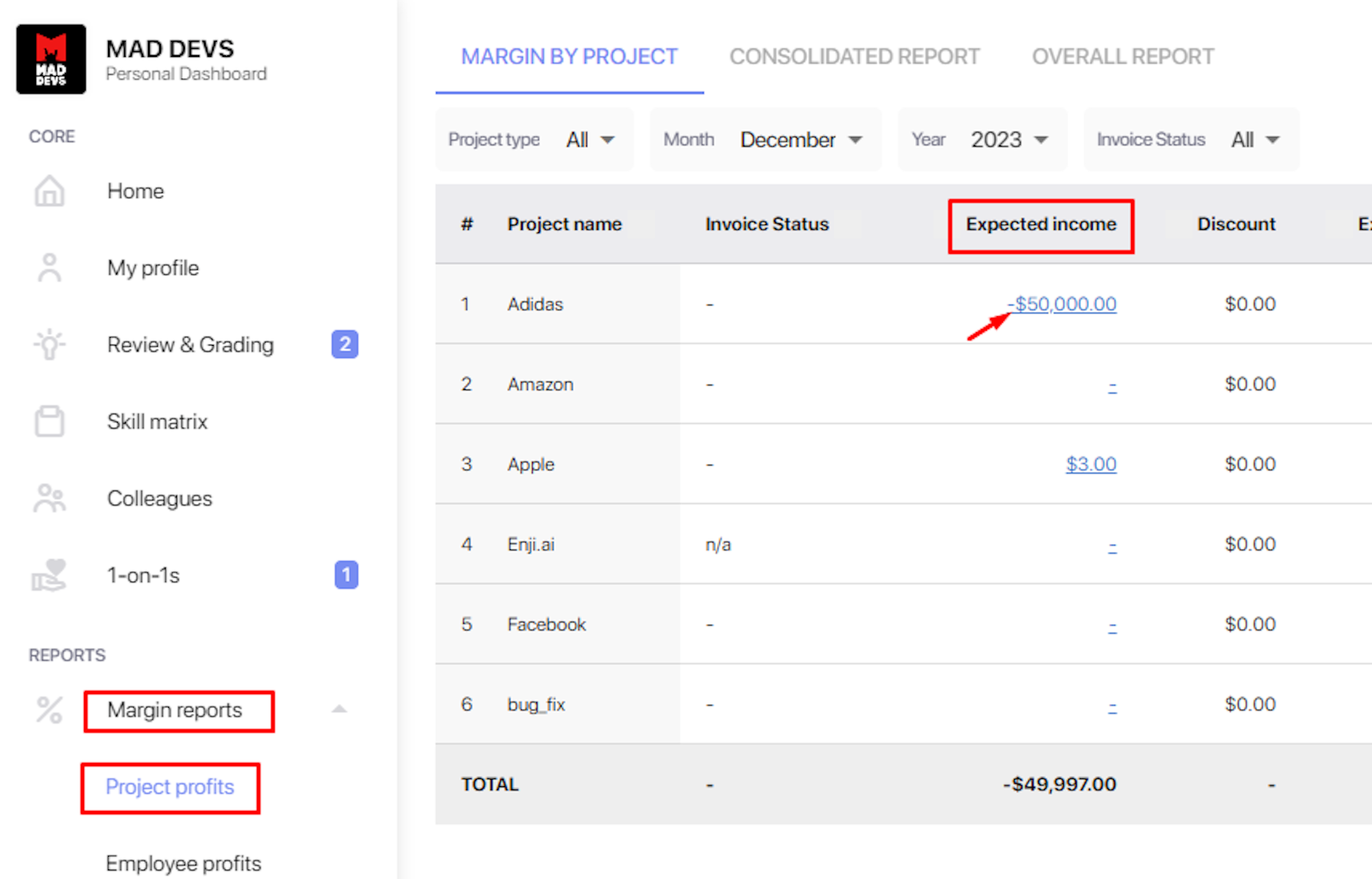The height and width of the screenshot is (879, 1372).
Task: Click Apple project name cell
Action: coord(531,464)
